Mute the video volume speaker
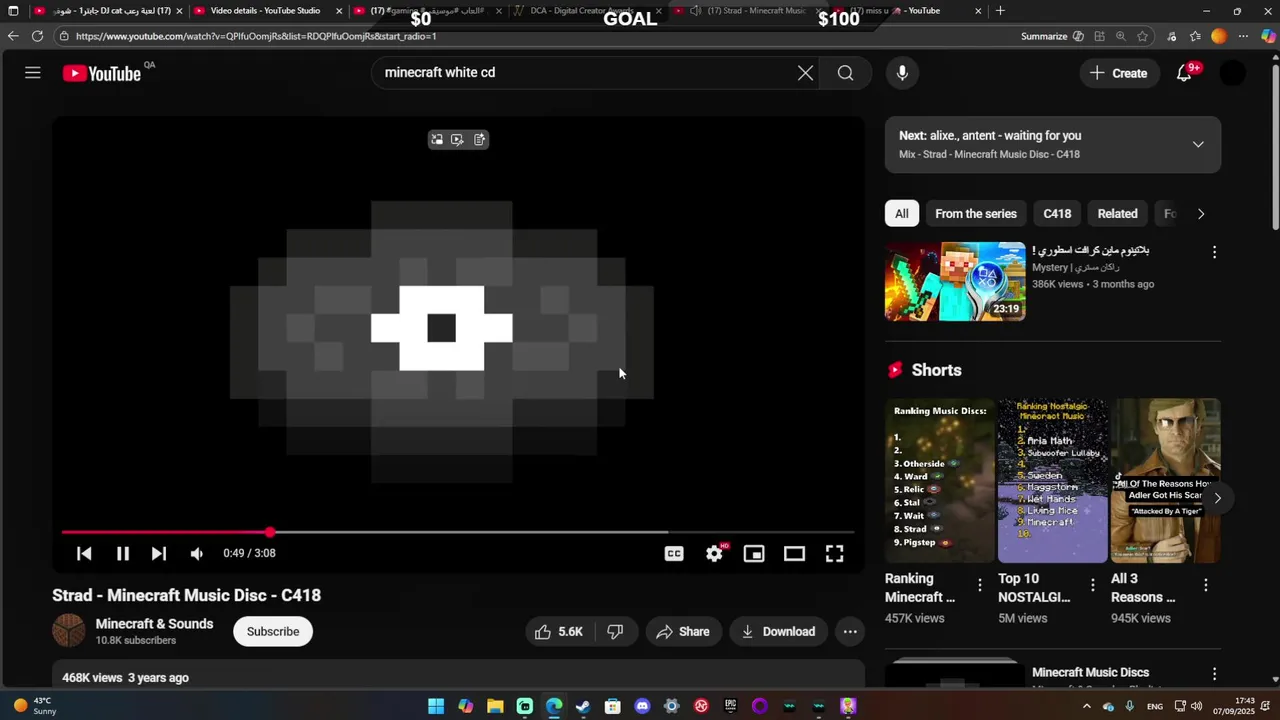Viewport: 1280px width, 720px height. tap(197, 554)
